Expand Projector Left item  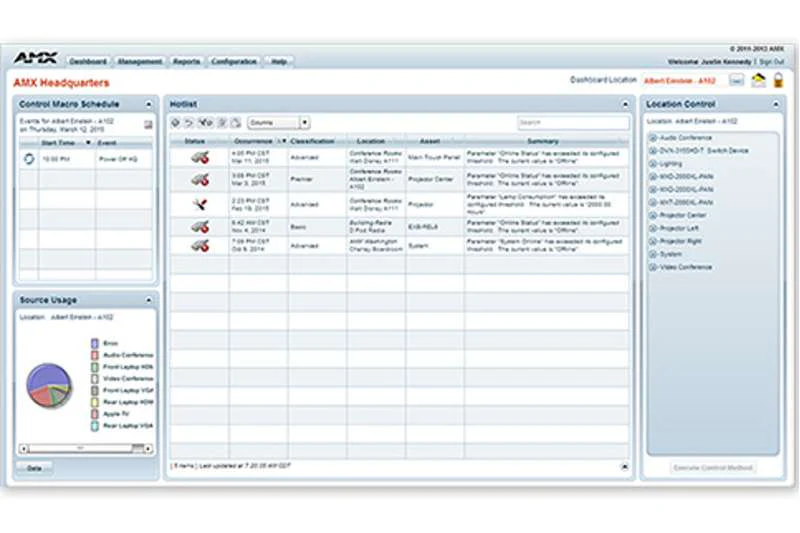tap(653, 228)
